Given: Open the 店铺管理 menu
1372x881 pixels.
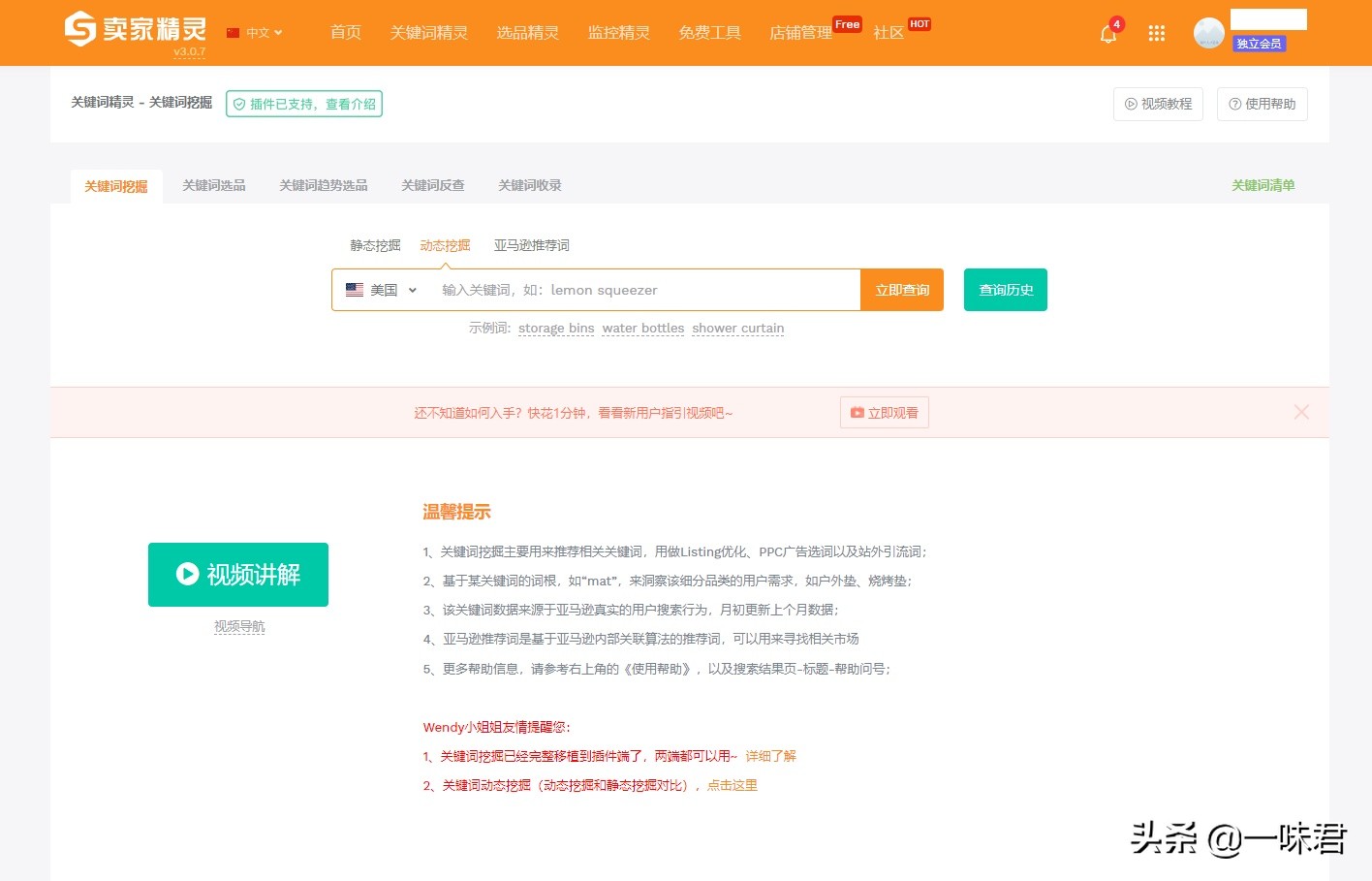Looking at the screenshot, I should point(800,33).
